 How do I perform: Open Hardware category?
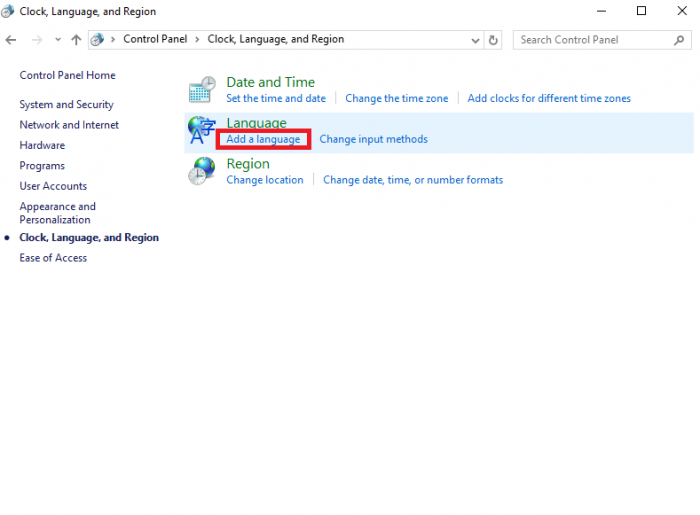[42, 145]
